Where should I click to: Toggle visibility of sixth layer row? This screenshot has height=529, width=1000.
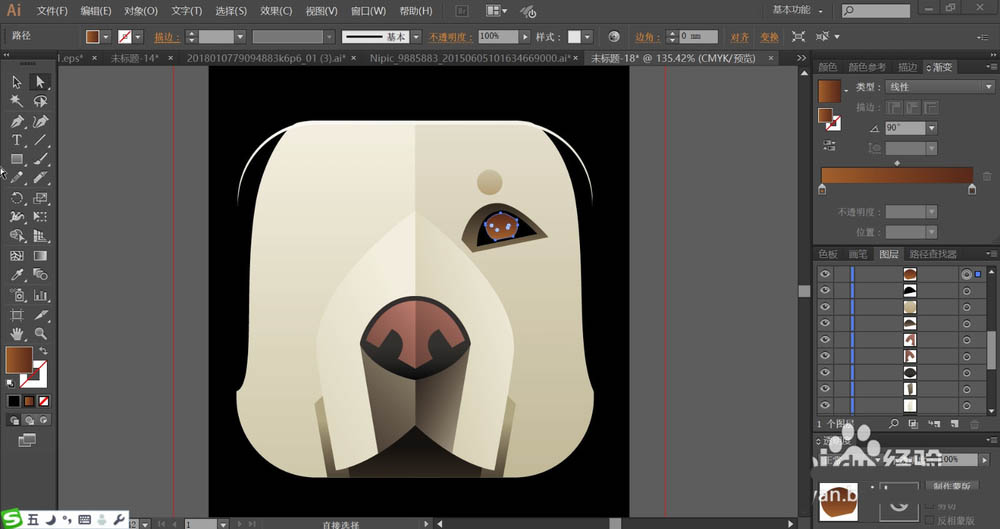(x=825, y=356)
